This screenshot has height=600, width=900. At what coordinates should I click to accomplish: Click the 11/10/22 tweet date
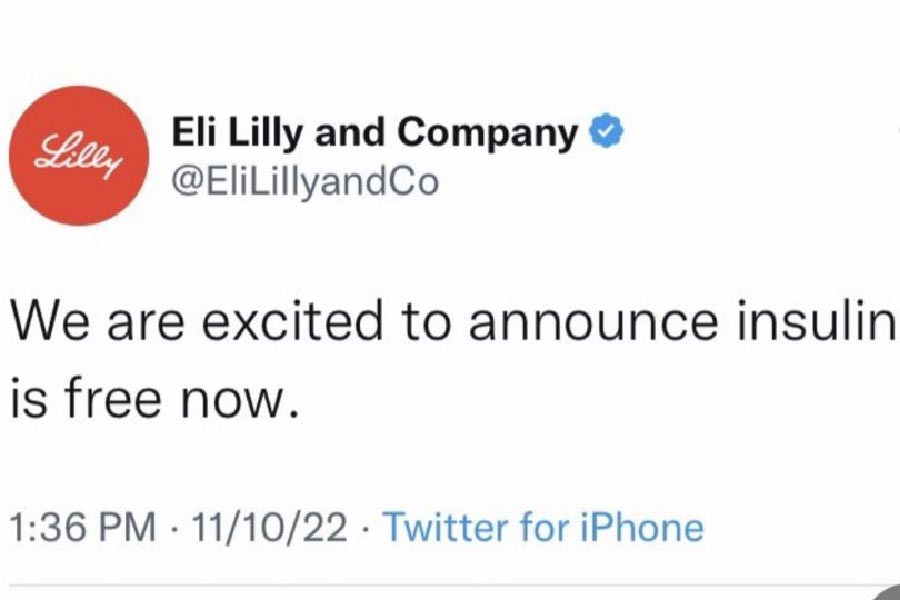[x=275, y=527]
